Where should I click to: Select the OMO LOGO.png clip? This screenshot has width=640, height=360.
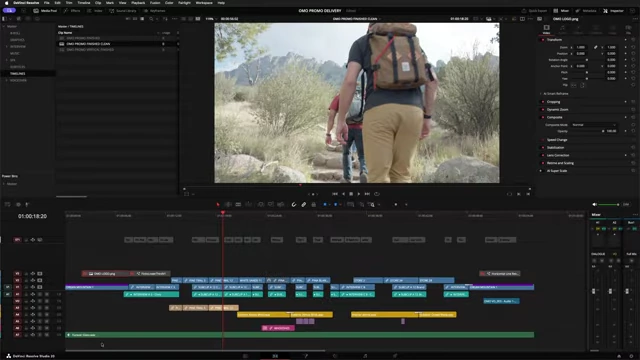tap(105, 273)
